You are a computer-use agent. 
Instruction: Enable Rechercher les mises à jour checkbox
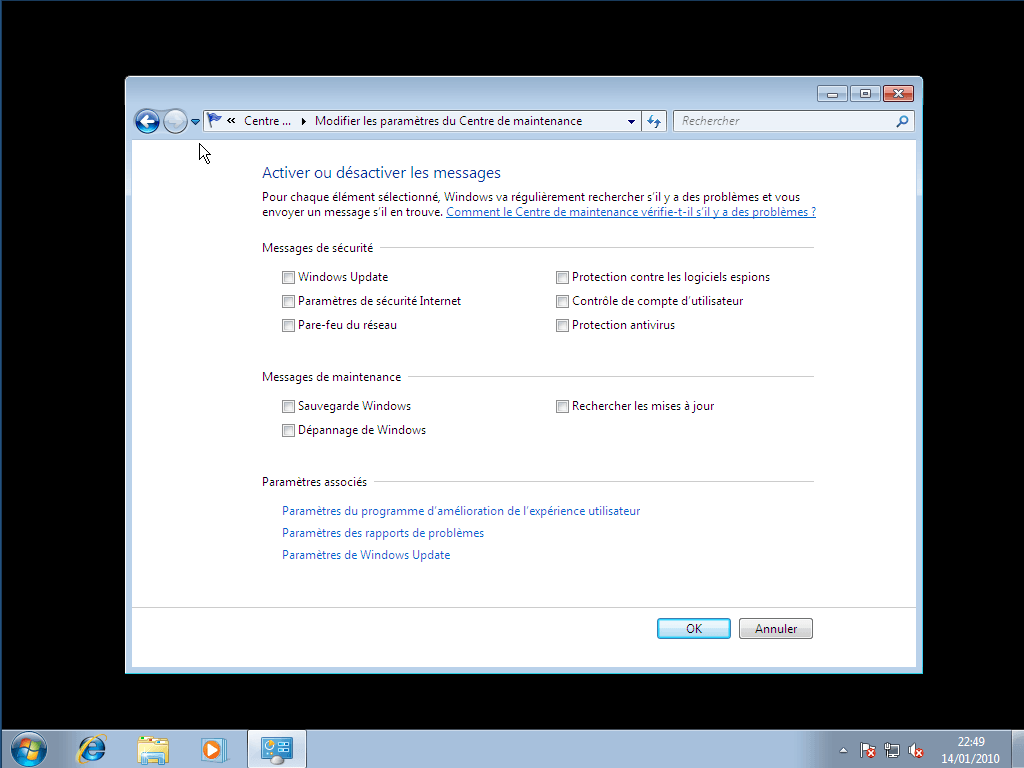pyautogui.click(x=562, y=407)
